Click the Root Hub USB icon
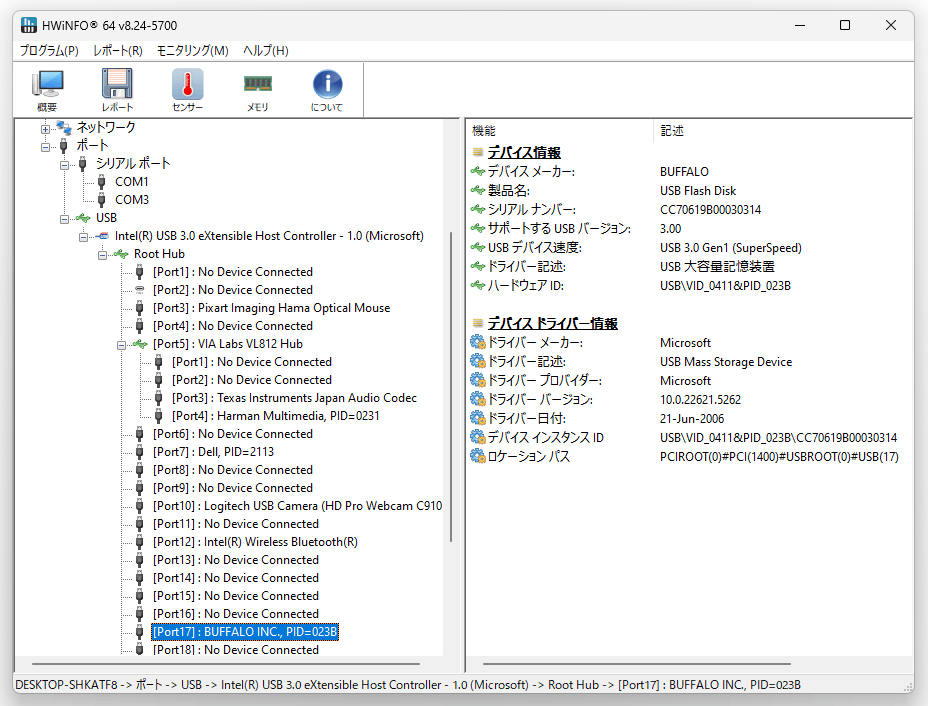This screenshot has height=706, width=928. pyautogui.click(x=121, y=254)
